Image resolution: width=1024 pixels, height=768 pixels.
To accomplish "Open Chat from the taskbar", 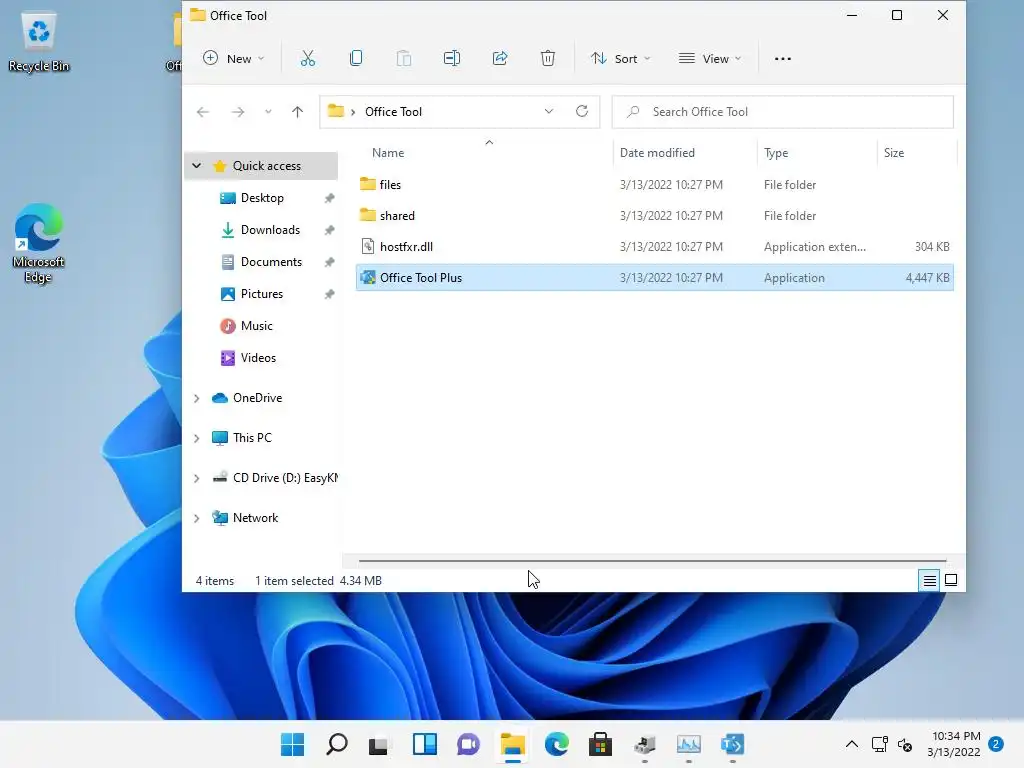I will click(x=468, y=744).
